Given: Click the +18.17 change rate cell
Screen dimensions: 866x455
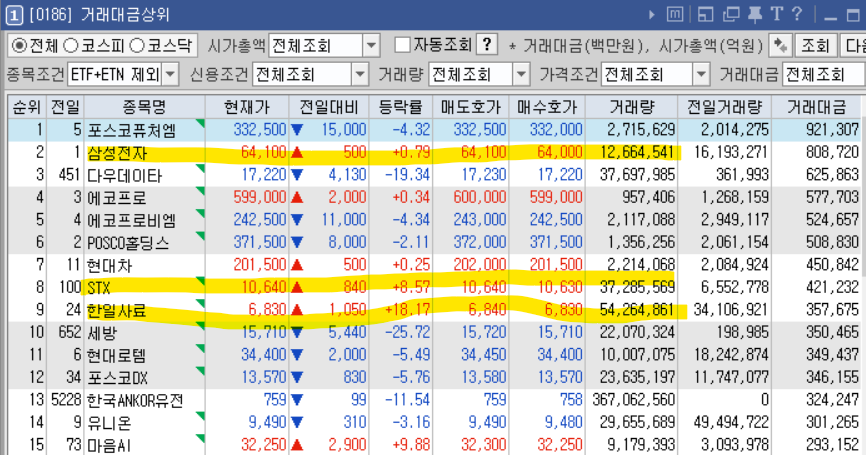Looking at the screenshot, I should click(x=407, y=310).
